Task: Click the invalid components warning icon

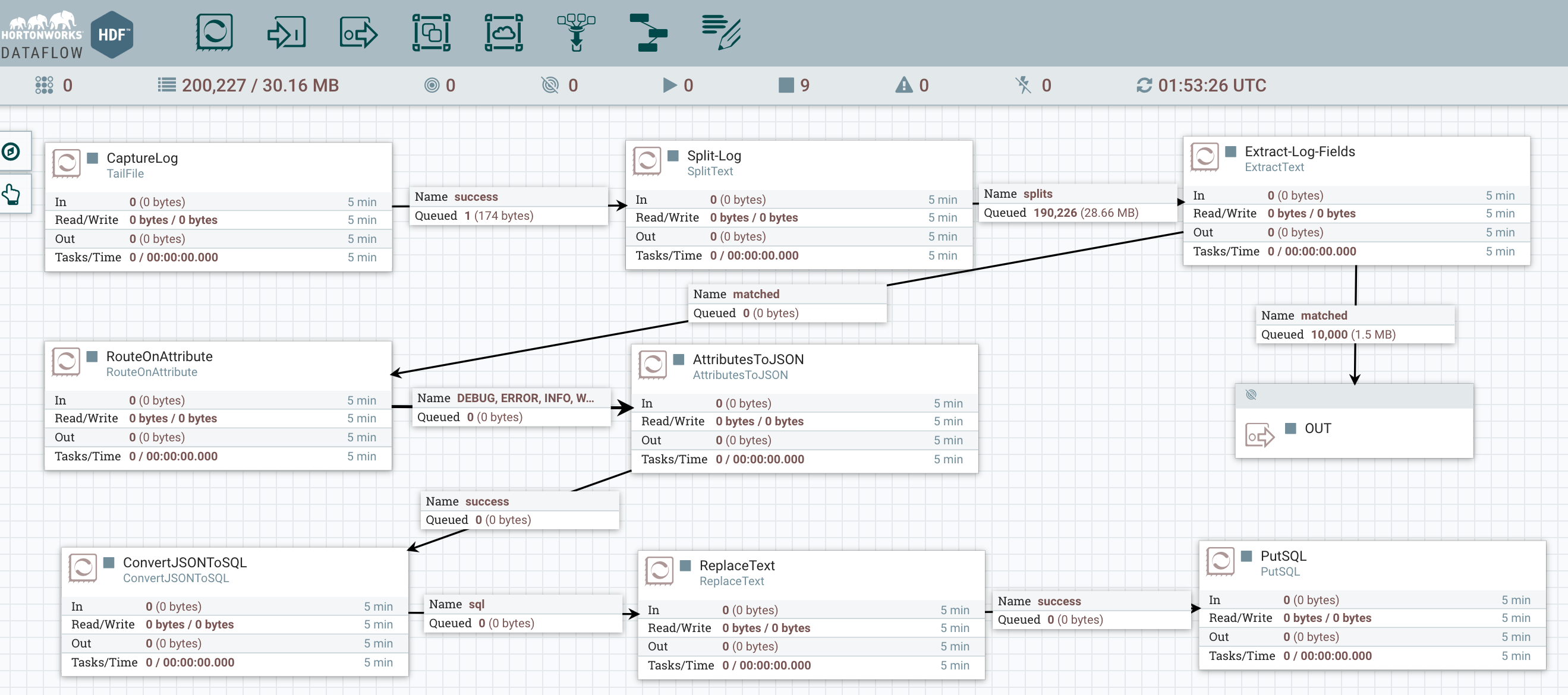Action: 904,85
